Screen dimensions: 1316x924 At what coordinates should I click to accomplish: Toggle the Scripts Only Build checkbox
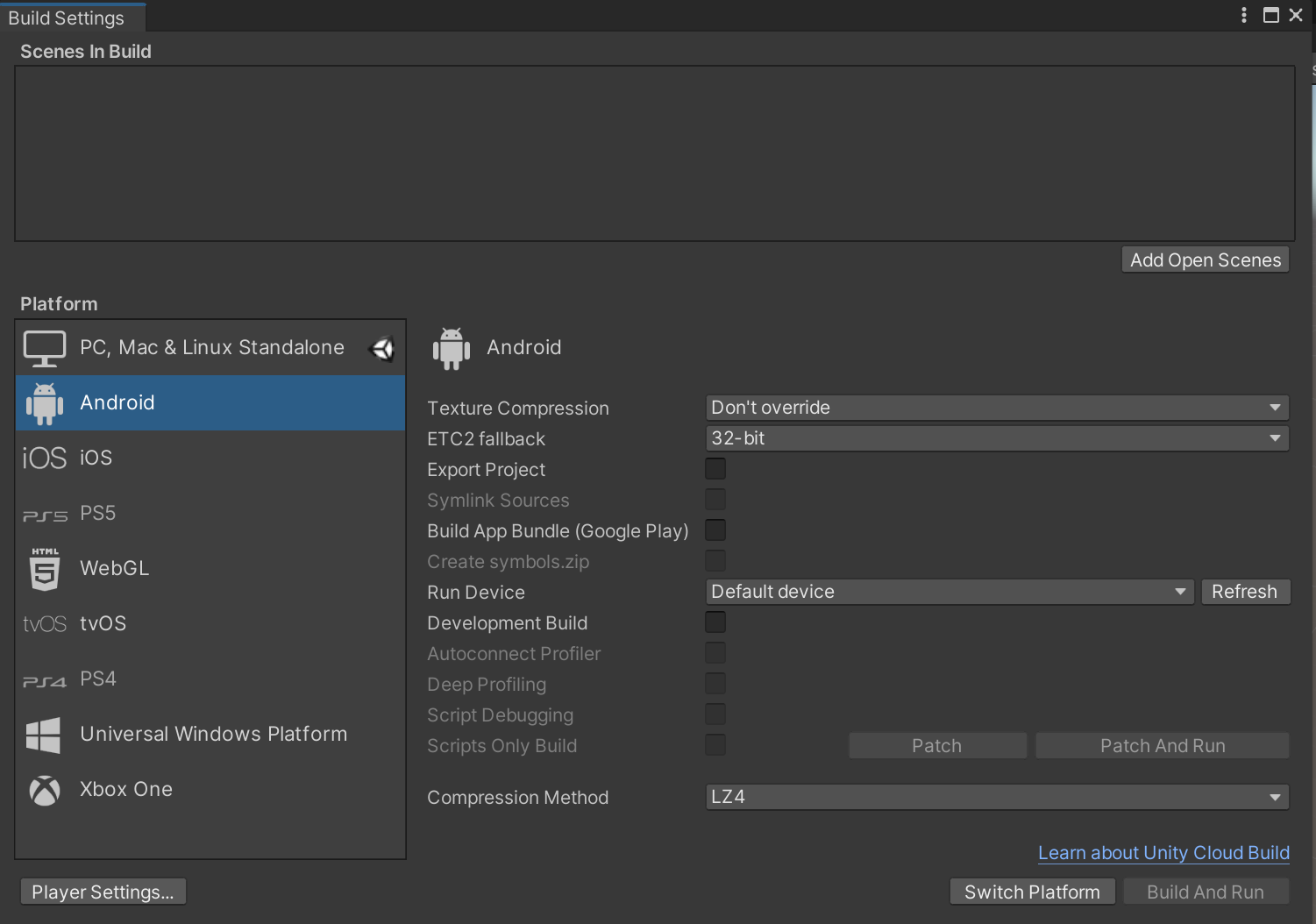pyautogui.click(x=715, y=744)
